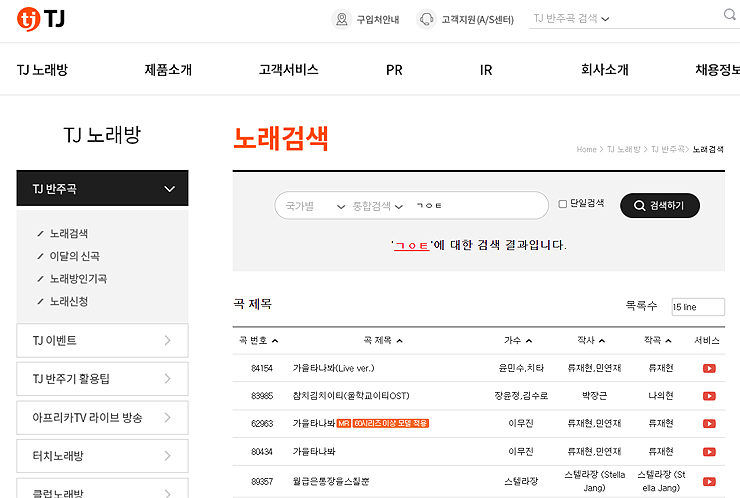Go to 노래검색 in sidebar
This screenshot has width=740, height=498.
click(69, 233)
